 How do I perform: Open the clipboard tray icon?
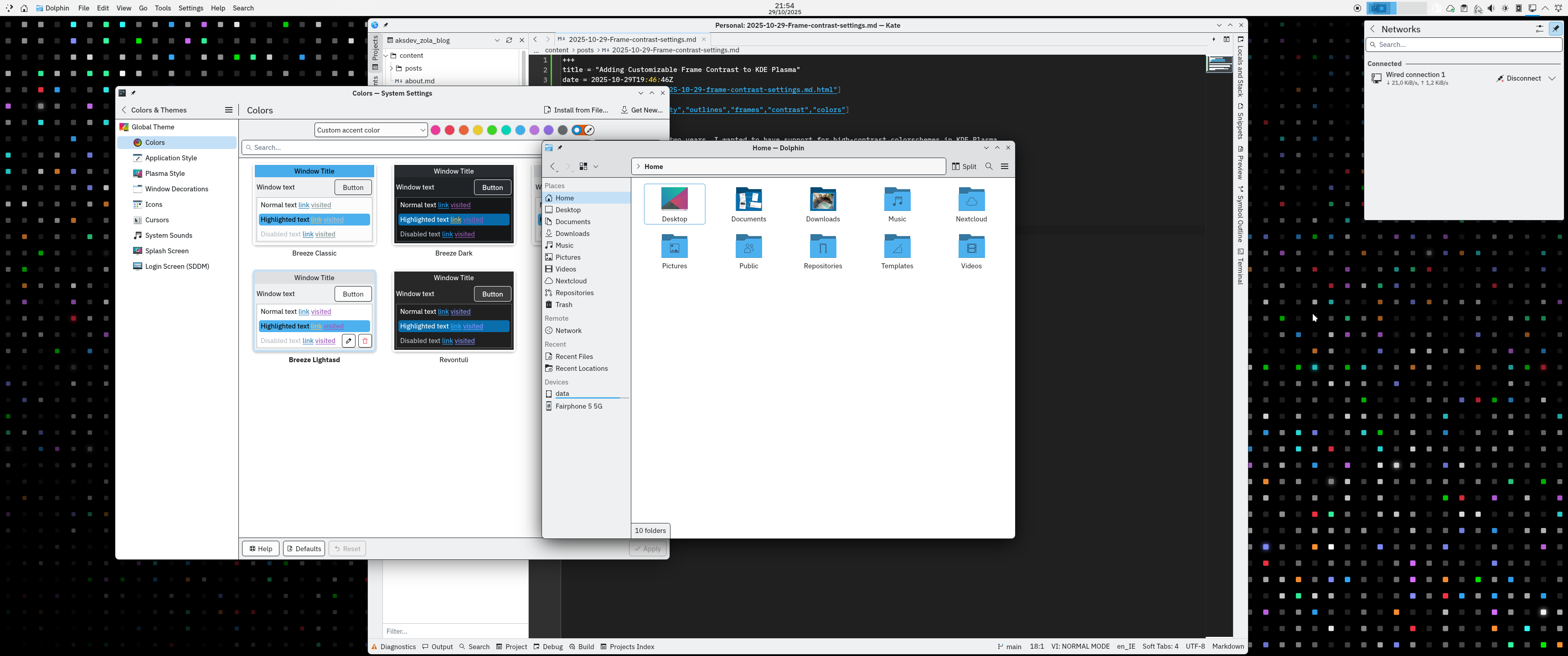pyautogui.click(x=1464, y=9)
